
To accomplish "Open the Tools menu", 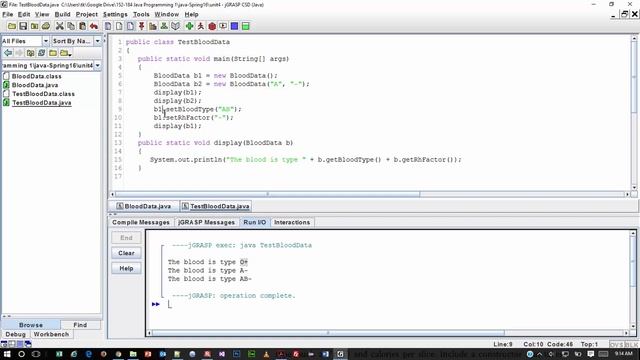I will click(141, 14).
